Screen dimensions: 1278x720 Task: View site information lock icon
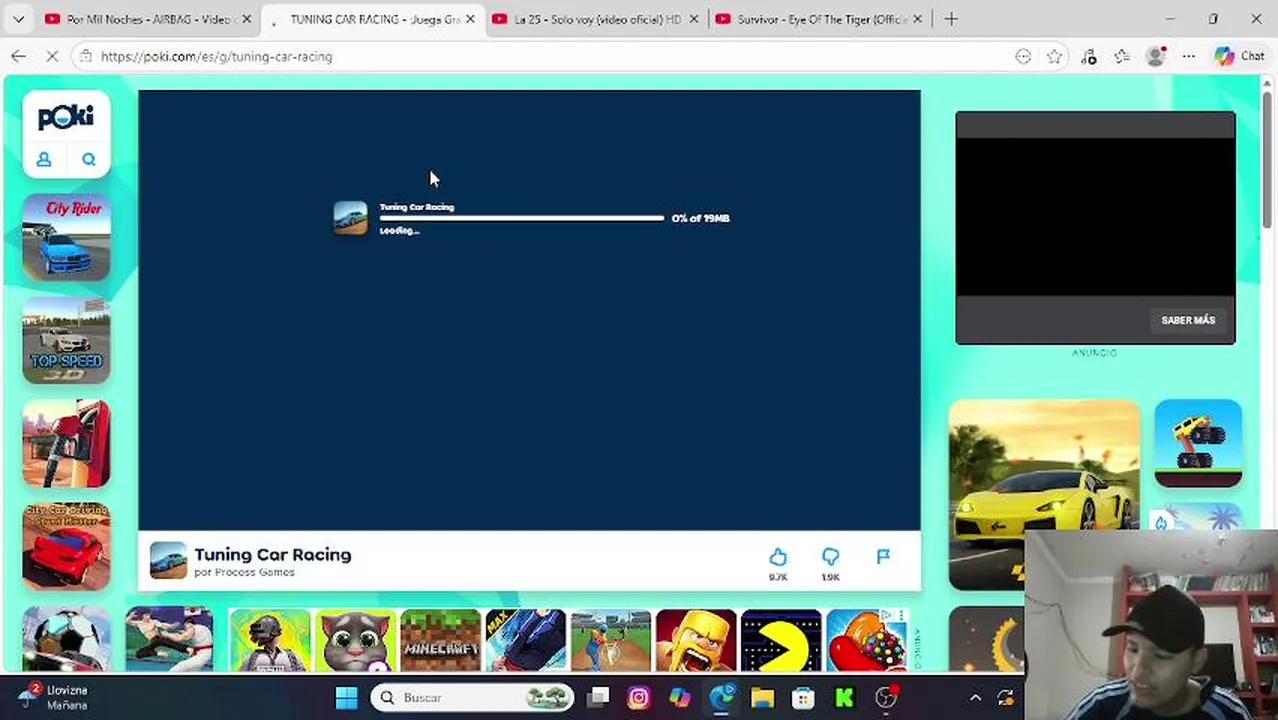click(86, 57)
